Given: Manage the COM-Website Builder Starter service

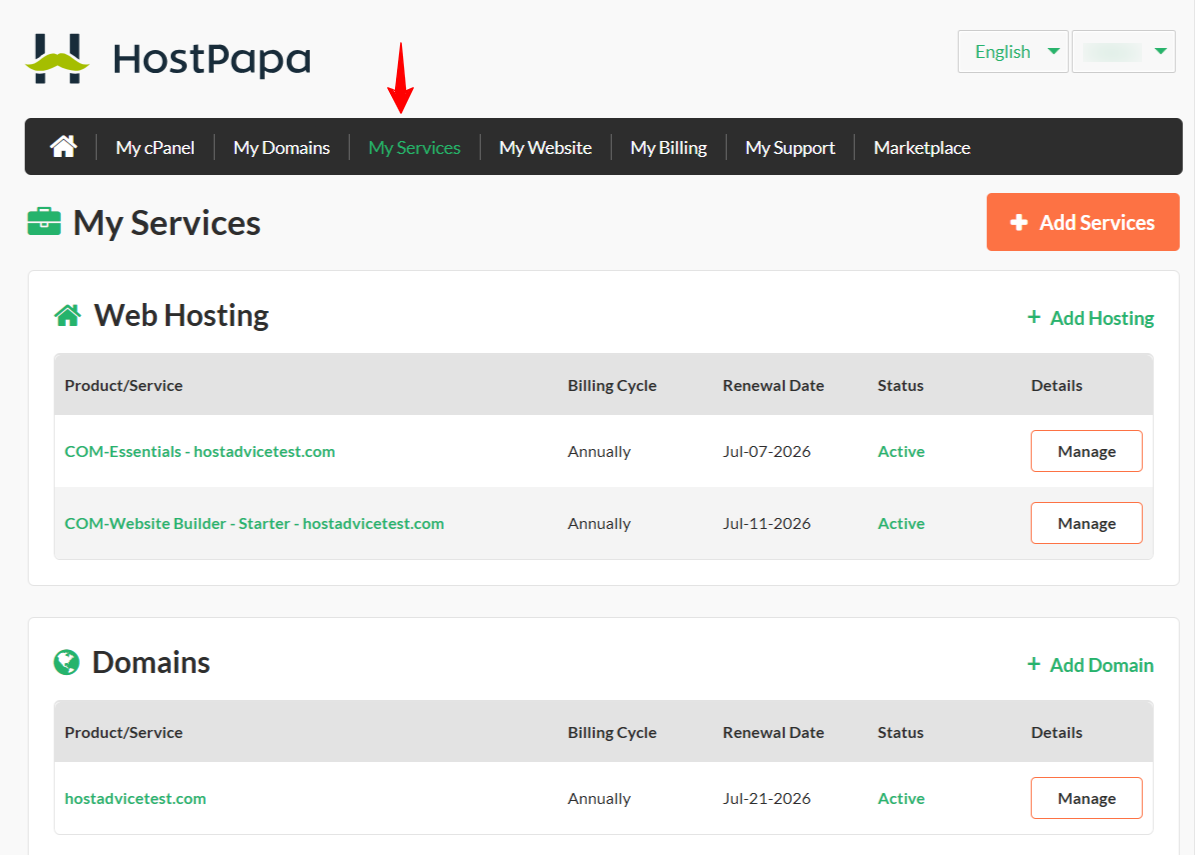Looking at the screenshot, I should point(1087,524).
